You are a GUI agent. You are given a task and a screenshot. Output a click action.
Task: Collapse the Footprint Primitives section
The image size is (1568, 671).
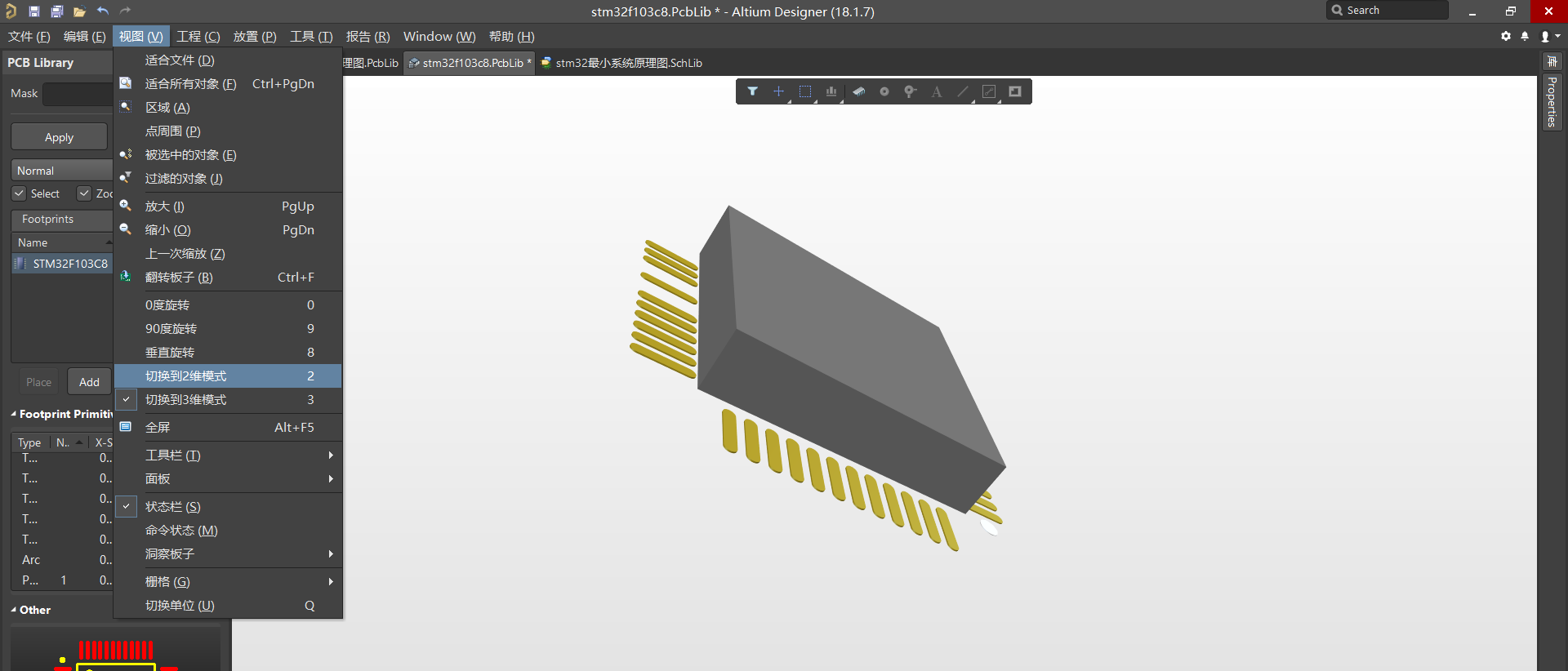tap(14, 414)
